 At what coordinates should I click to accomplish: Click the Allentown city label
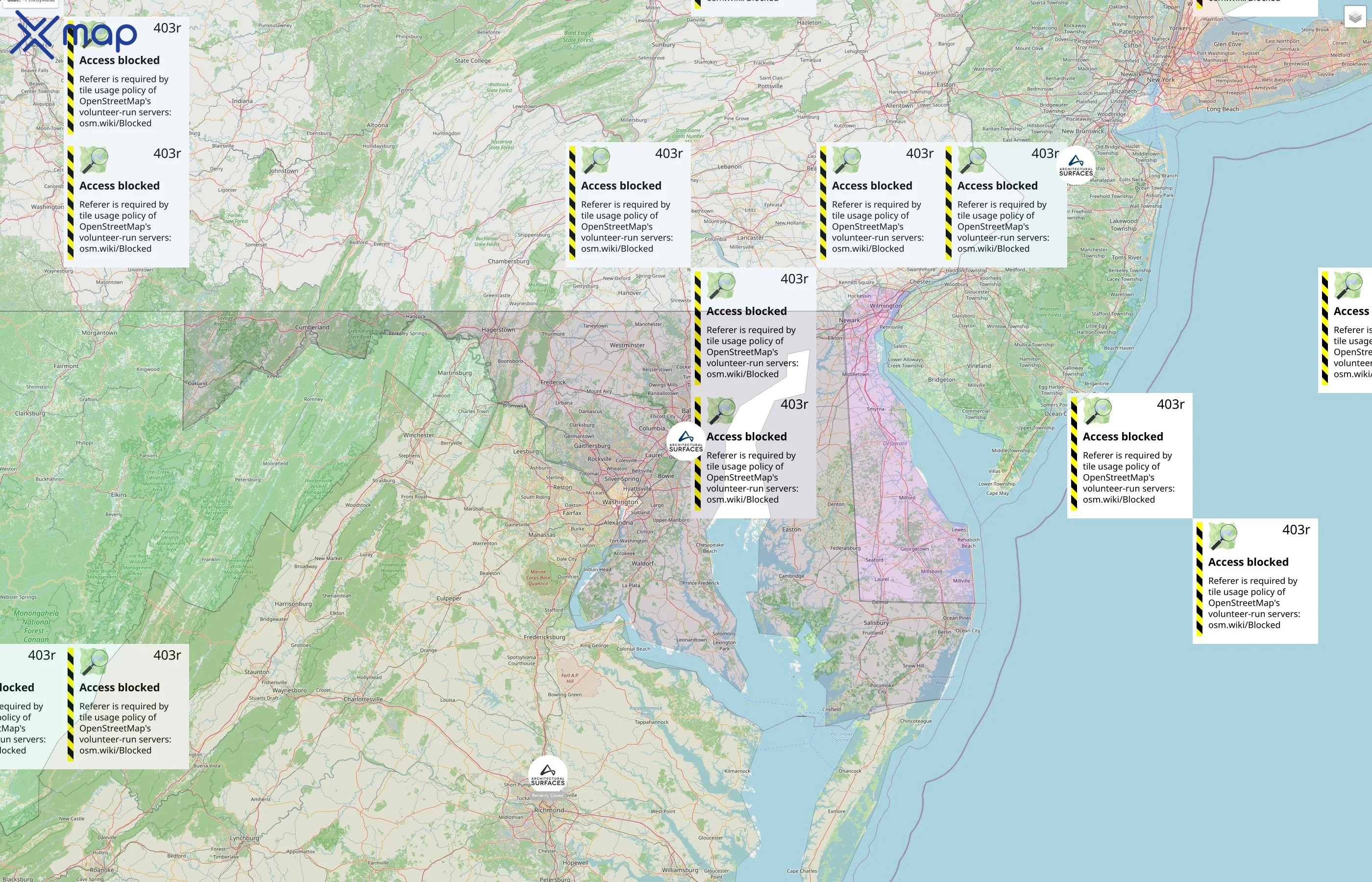point(899,105)
